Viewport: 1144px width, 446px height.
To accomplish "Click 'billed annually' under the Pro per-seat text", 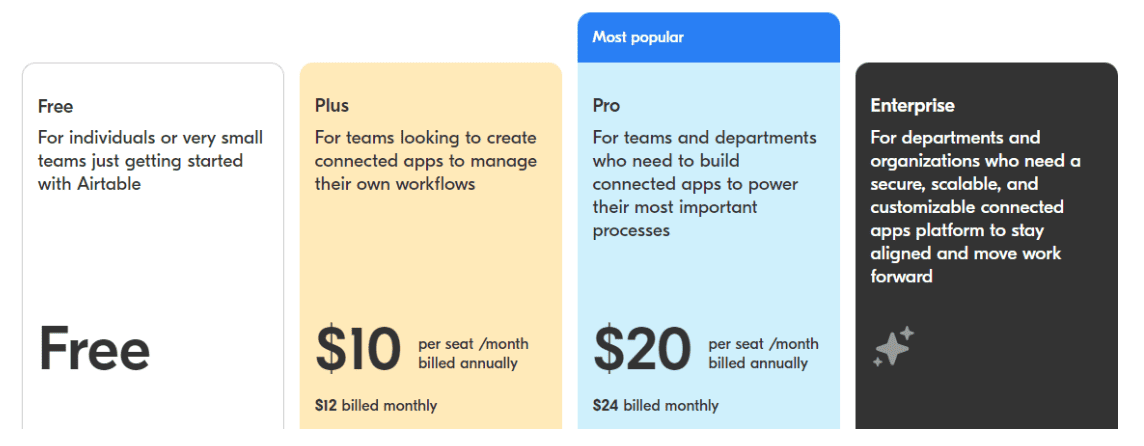I will [x=758, y=364].
